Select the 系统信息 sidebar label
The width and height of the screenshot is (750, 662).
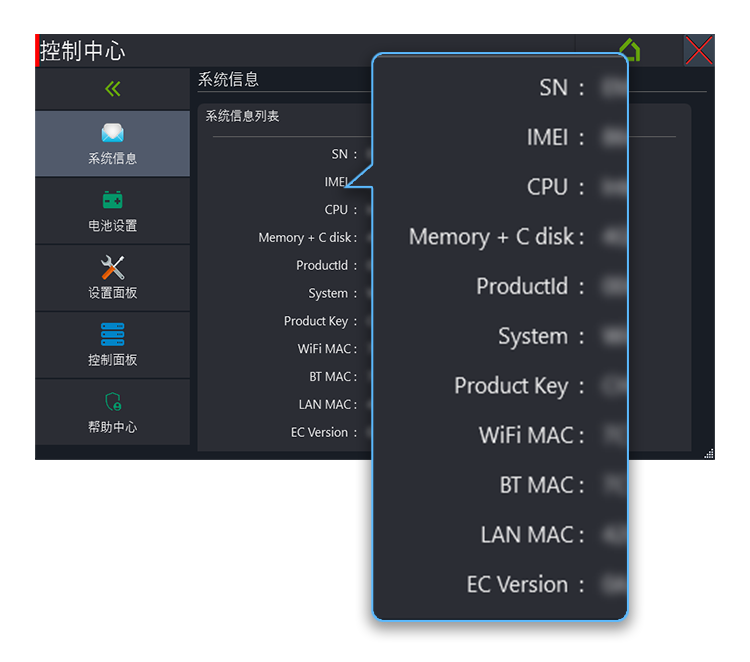tap(112, 158)
